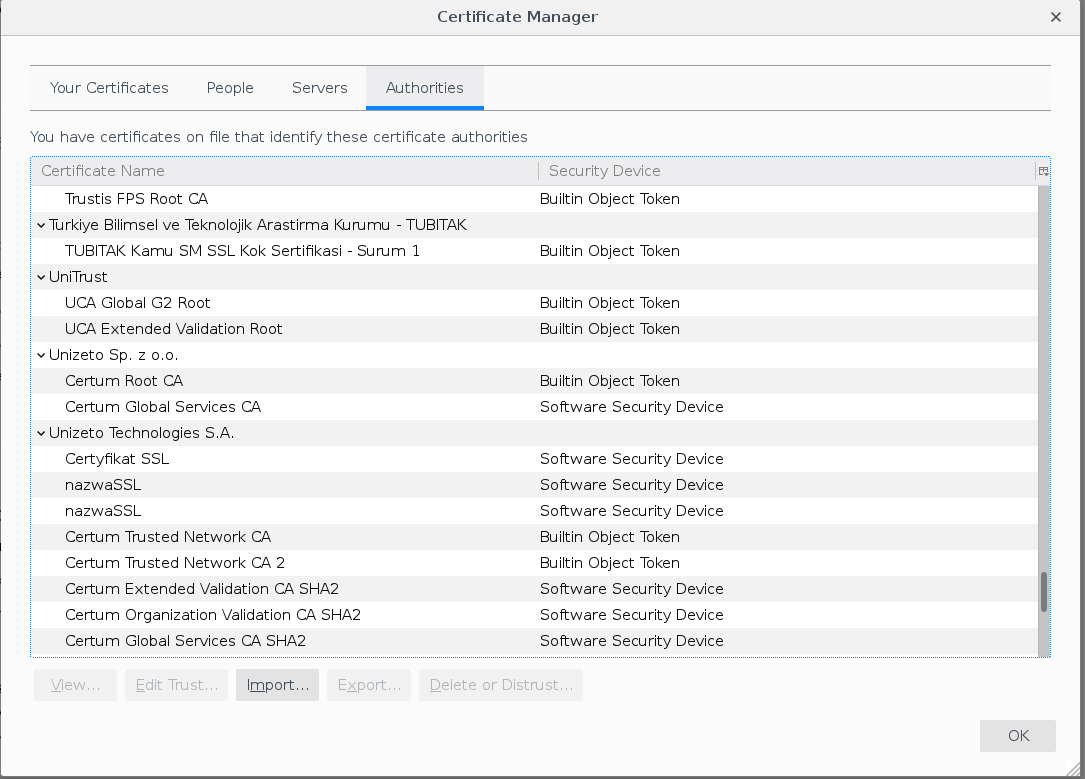Click the Export… button
Image resolution: width=1085 pixels, height=779 pixels.
pyautogui.click(x=369, y=685)
